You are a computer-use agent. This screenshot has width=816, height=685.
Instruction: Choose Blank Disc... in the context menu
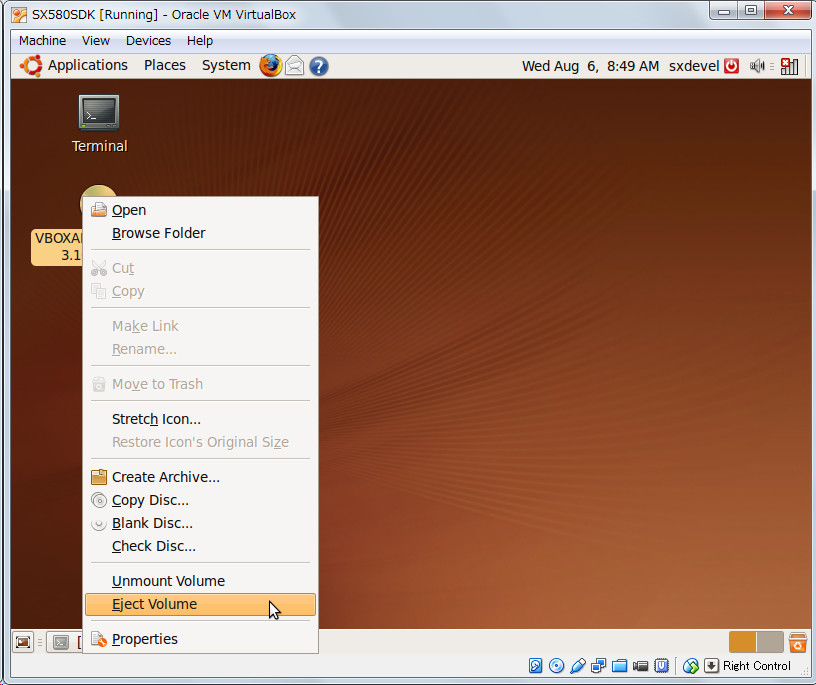coord(200,523)
